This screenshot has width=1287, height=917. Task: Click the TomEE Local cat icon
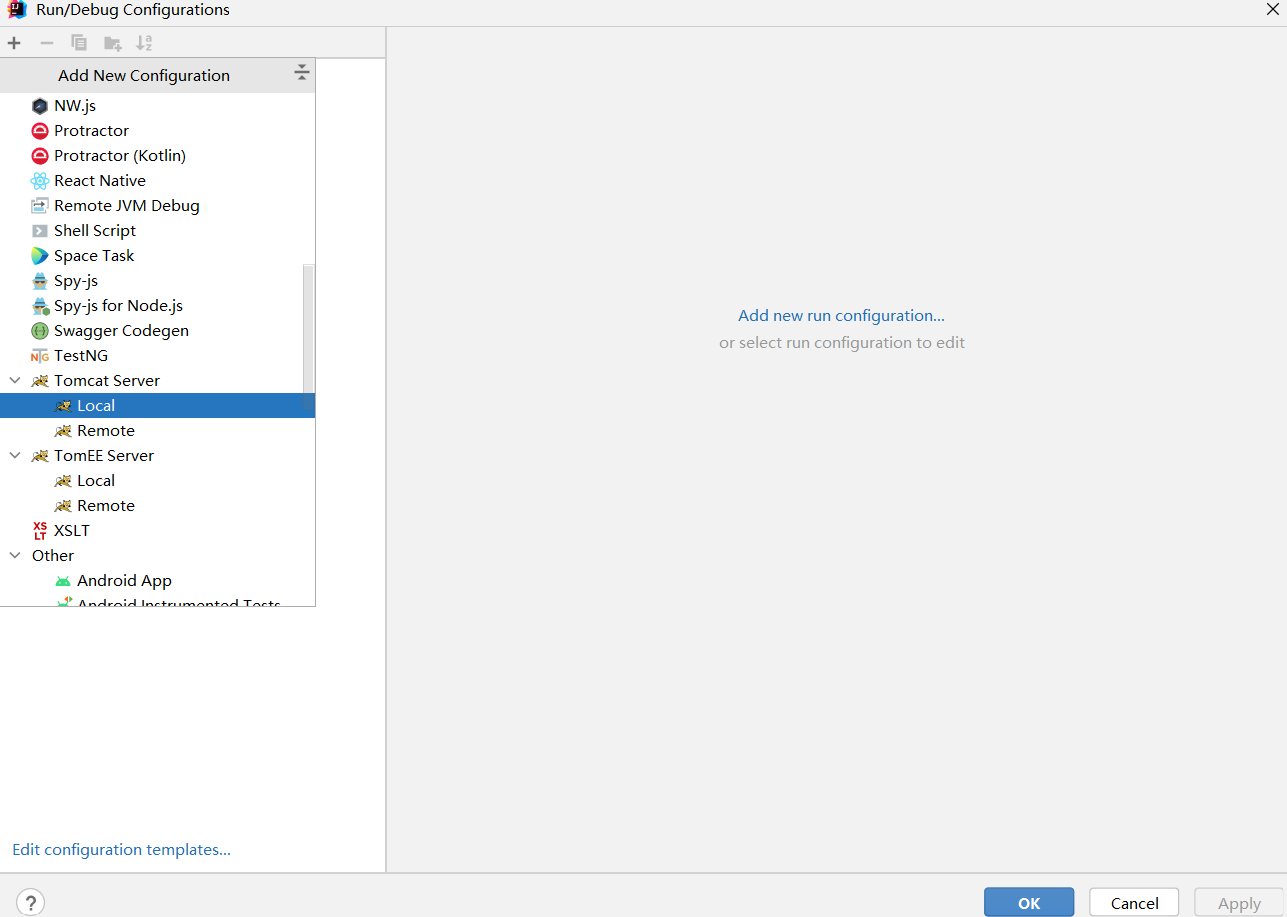(x=63, y=481)
